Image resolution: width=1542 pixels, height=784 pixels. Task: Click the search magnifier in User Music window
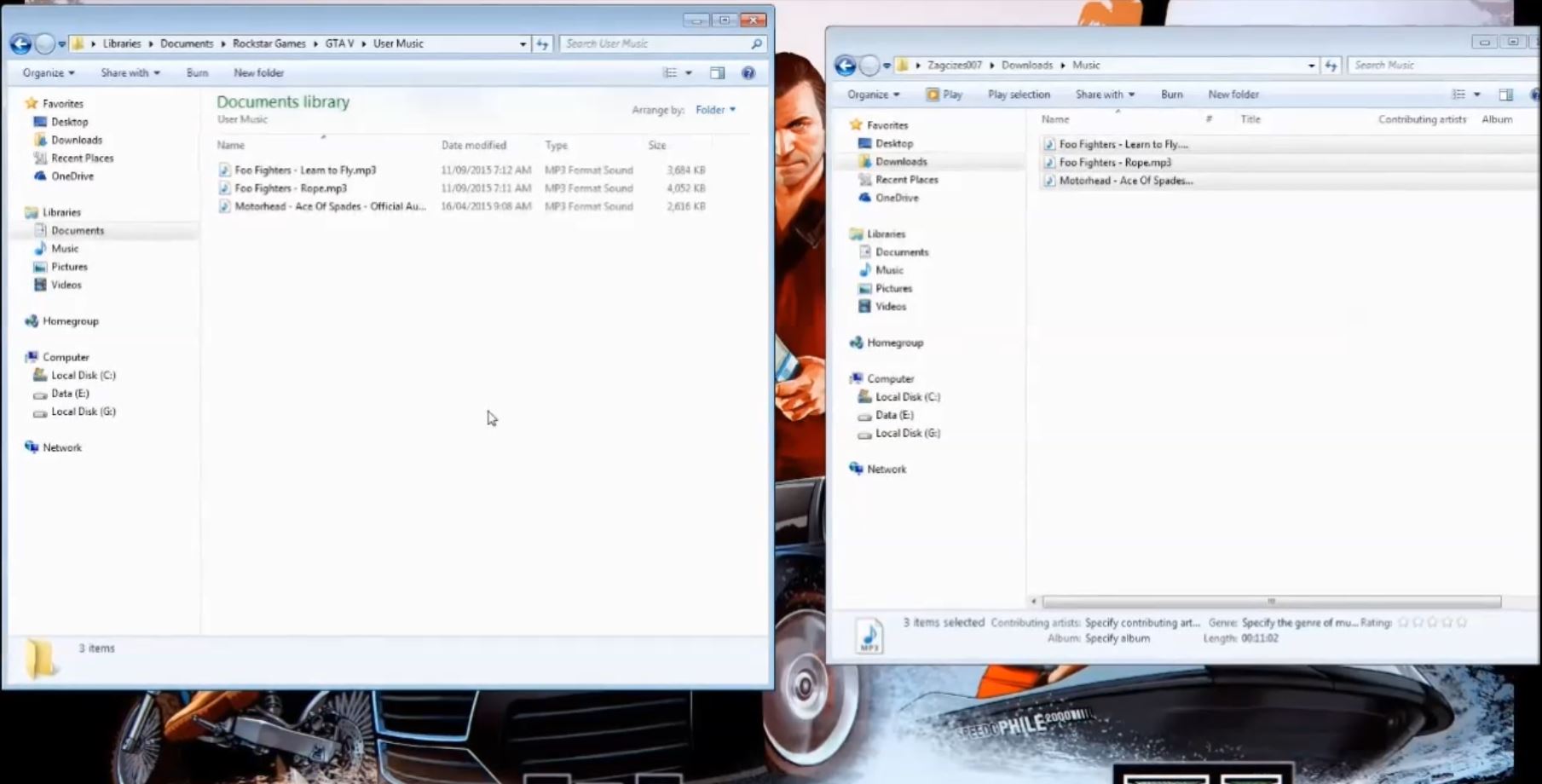tap(756, 43)
